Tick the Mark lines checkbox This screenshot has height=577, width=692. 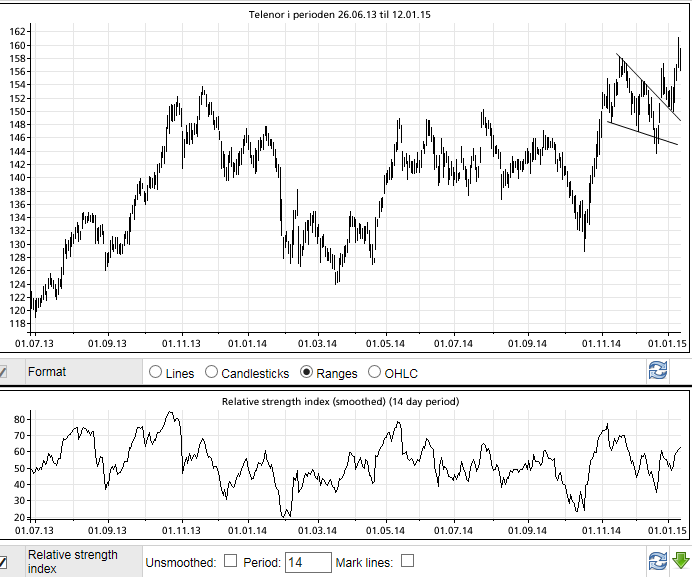tap(407, 562)
